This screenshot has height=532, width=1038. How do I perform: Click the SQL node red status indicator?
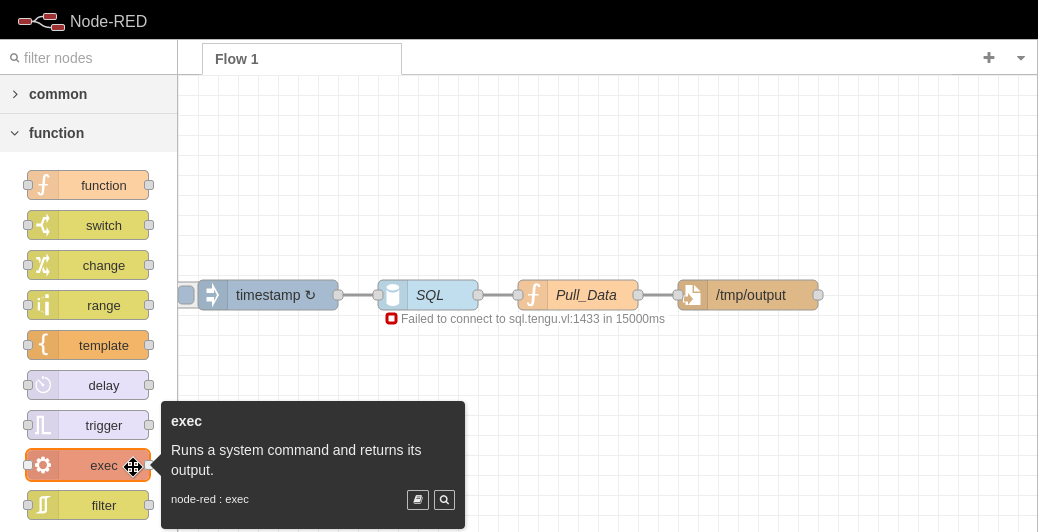coord(391,319)
